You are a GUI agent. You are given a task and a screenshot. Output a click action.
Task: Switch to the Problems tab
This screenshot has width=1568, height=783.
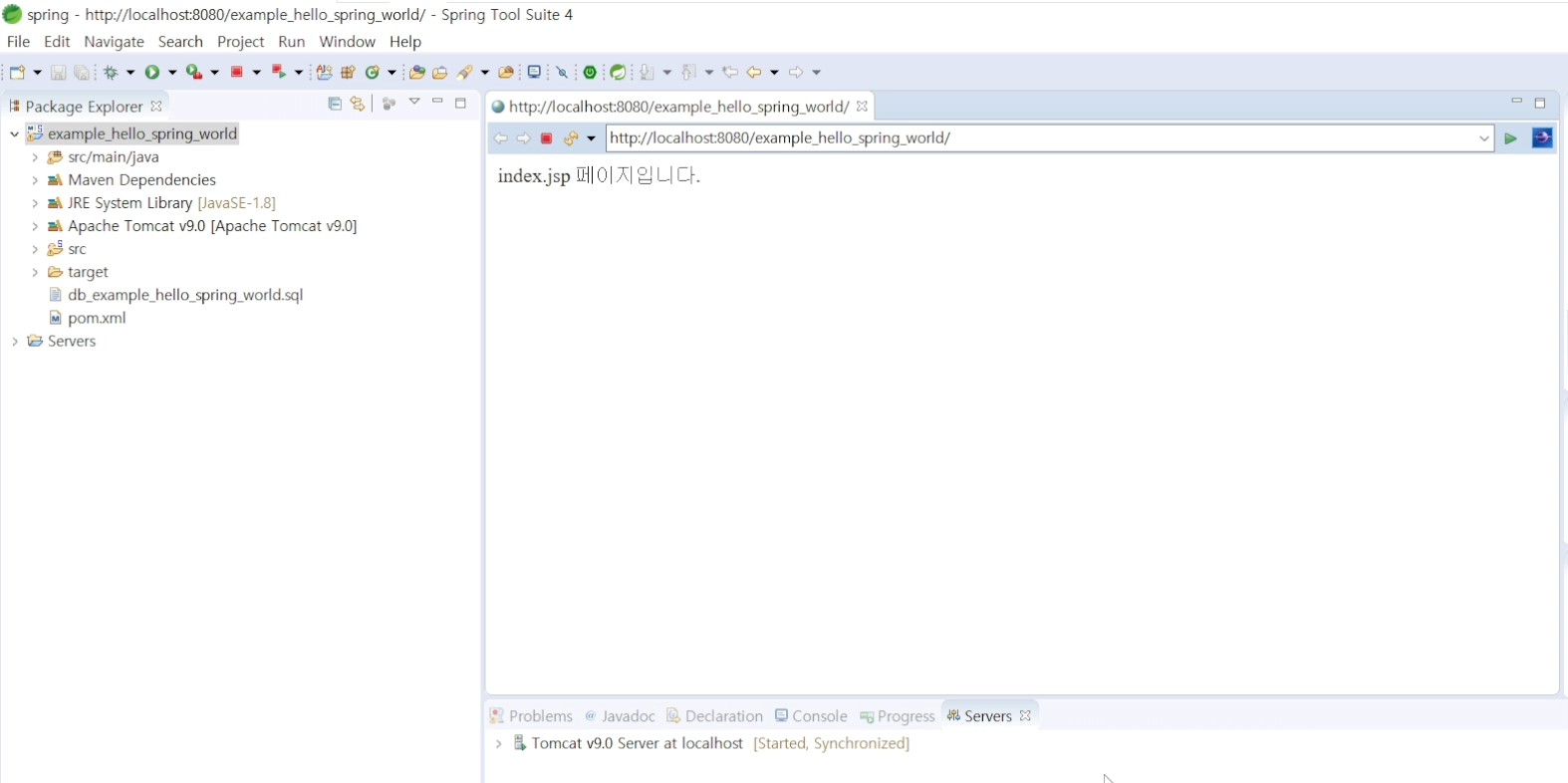click(532, 716)
